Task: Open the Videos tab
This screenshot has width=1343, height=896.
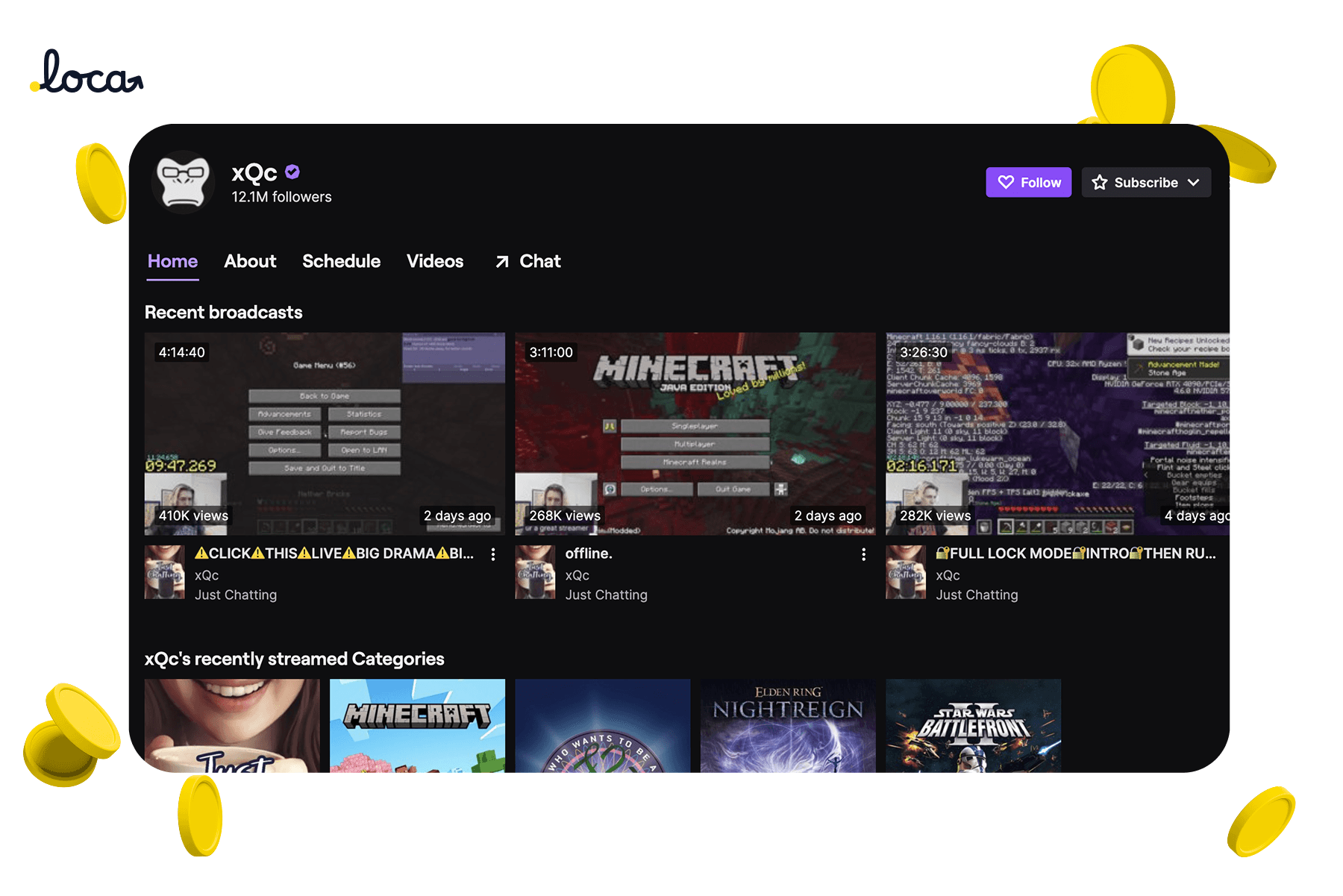Action: (435, 261)
